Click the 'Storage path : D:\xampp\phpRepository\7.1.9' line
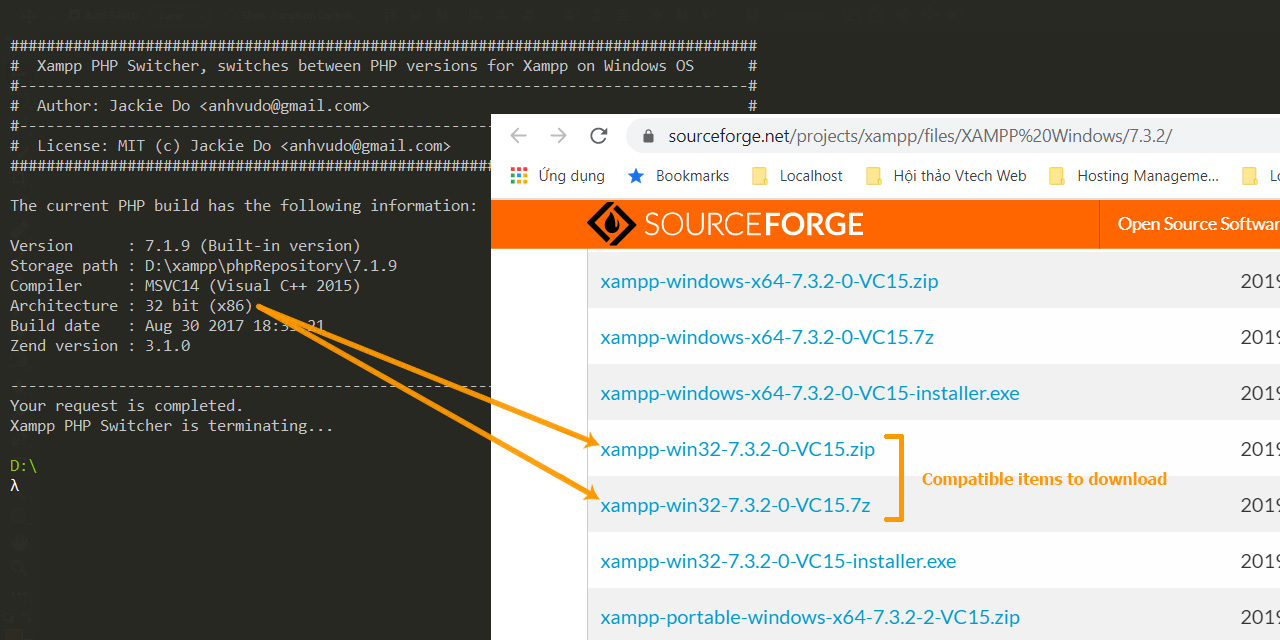This screenshot has width=1280, height=640. click(203, 266)
